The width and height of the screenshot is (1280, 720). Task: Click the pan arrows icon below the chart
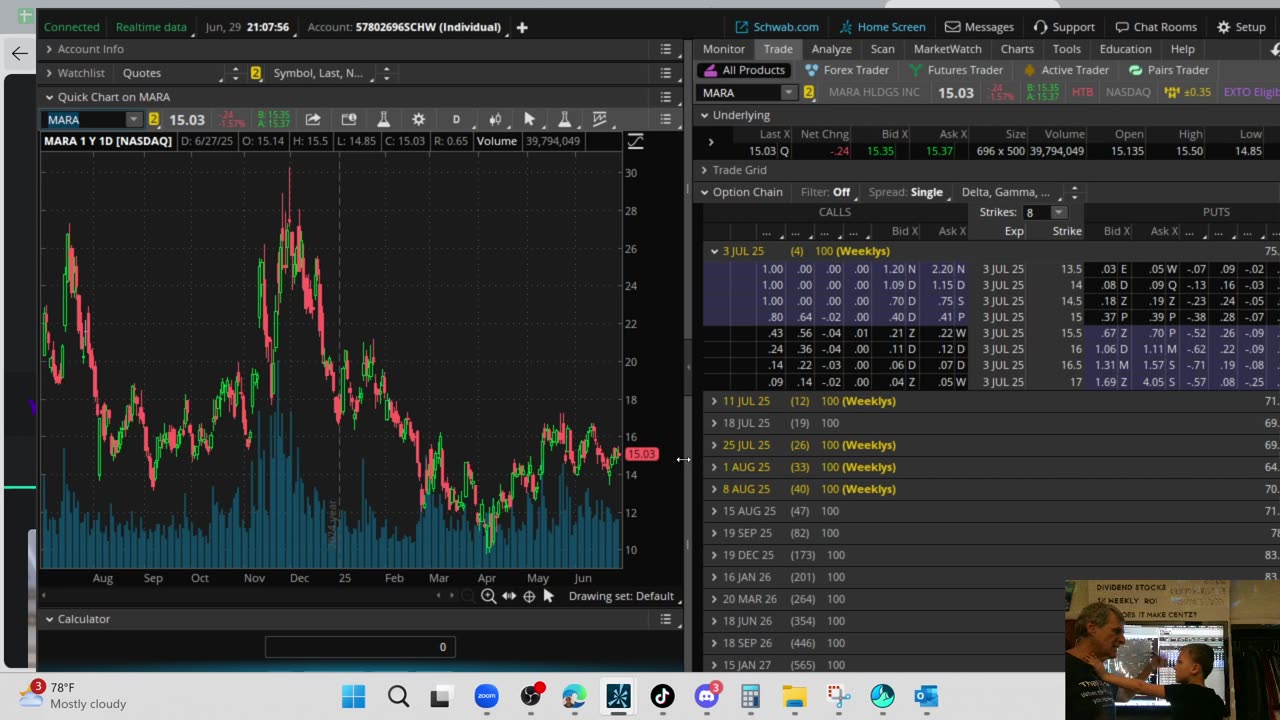click(509, 596)
